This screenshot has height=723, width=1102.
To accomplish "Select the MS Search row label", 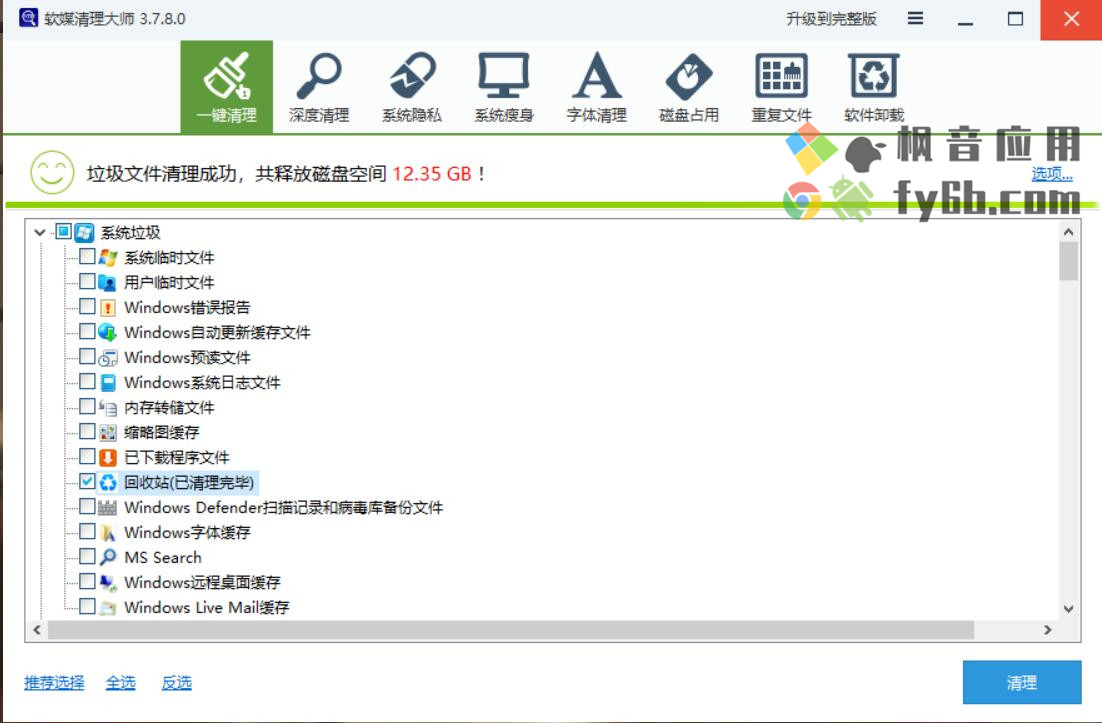I will 163,557.
